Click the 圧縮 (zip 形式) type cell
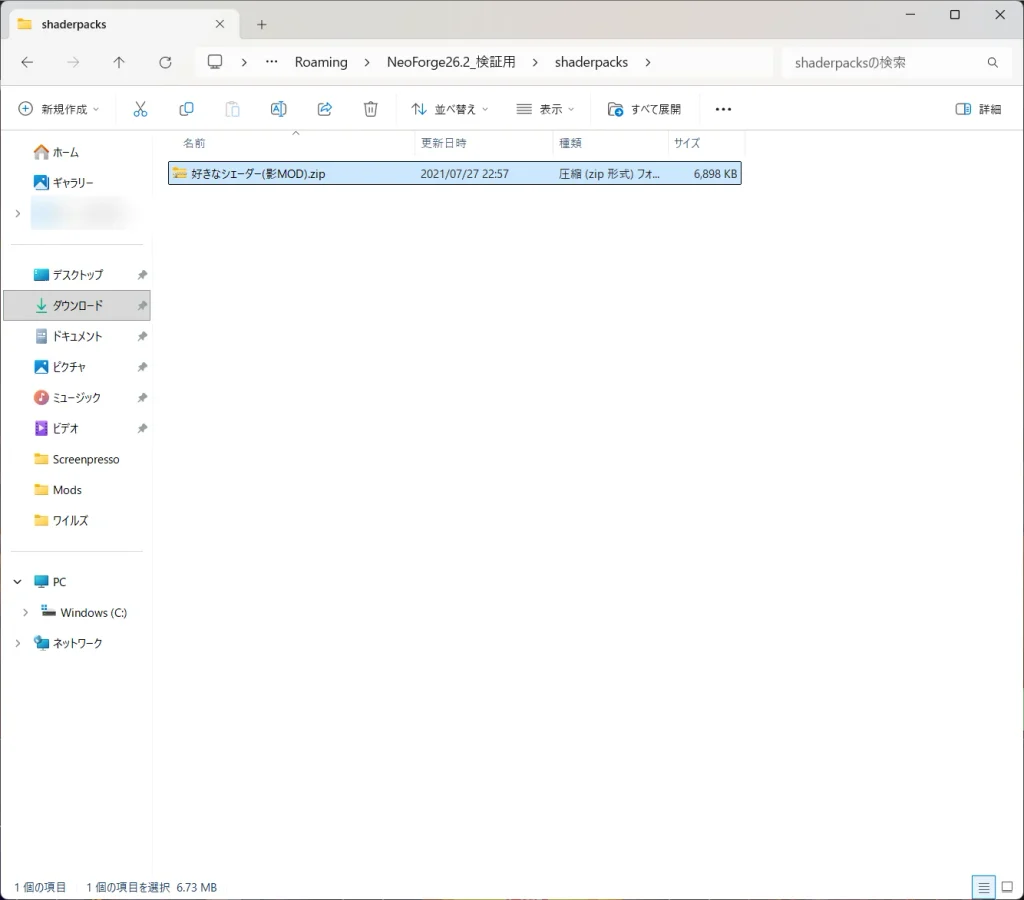The width and height of the screenshot is (1024, 900). click(609, 174)
